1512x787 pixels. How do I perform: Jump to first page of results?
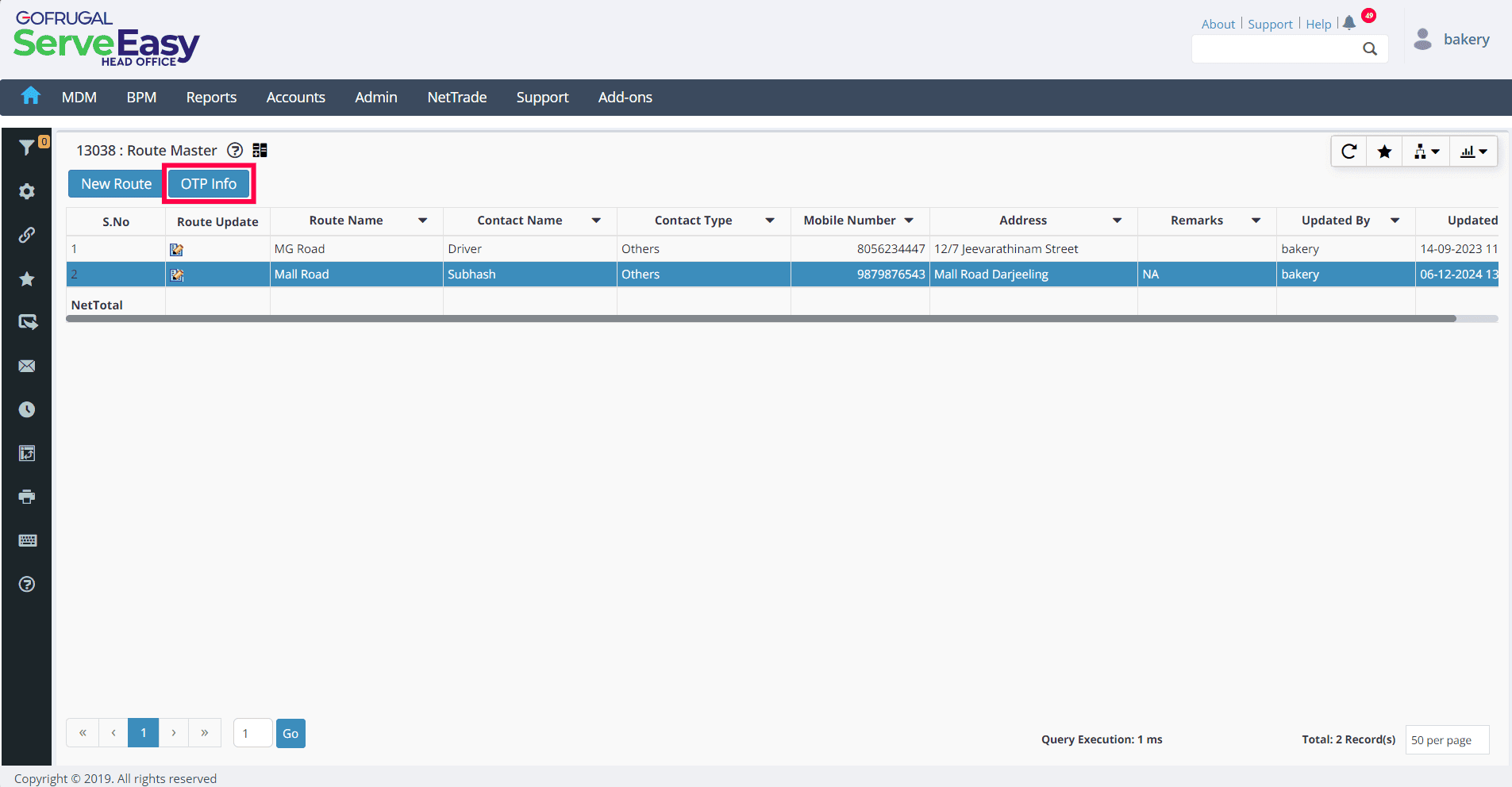pos(83,733)
